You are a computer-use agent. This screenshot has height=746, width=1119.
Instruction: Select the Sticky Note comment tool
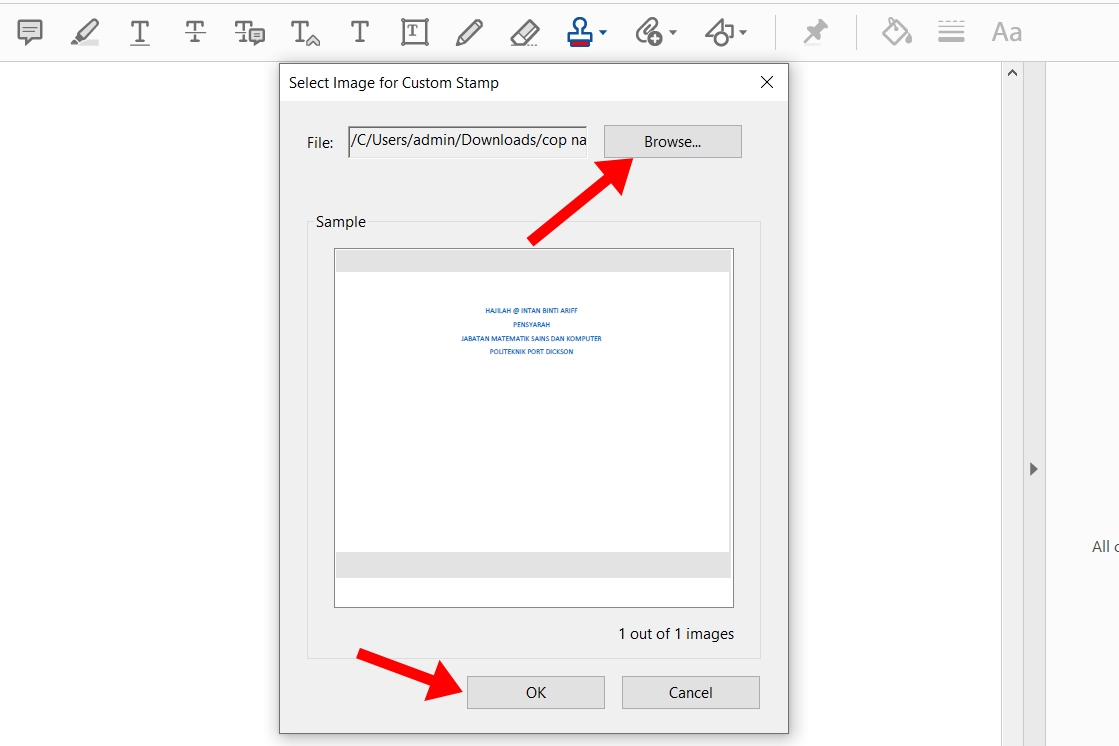pyautogui.click(x=31, y=32)
